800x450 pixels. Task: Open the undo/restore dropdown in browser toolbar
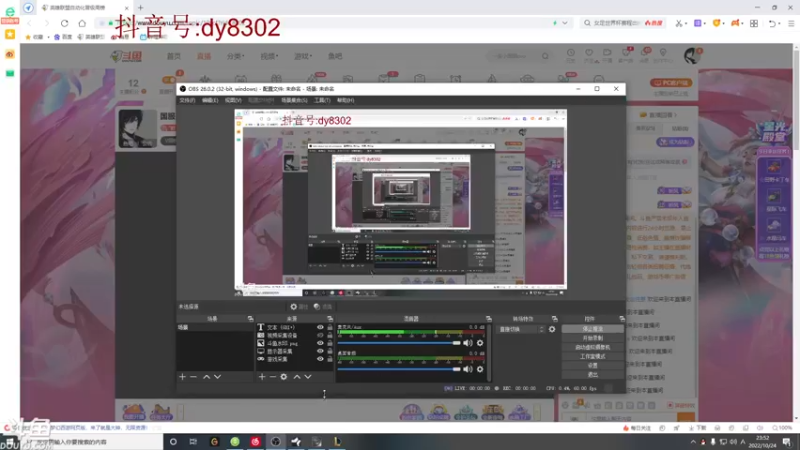780,23
